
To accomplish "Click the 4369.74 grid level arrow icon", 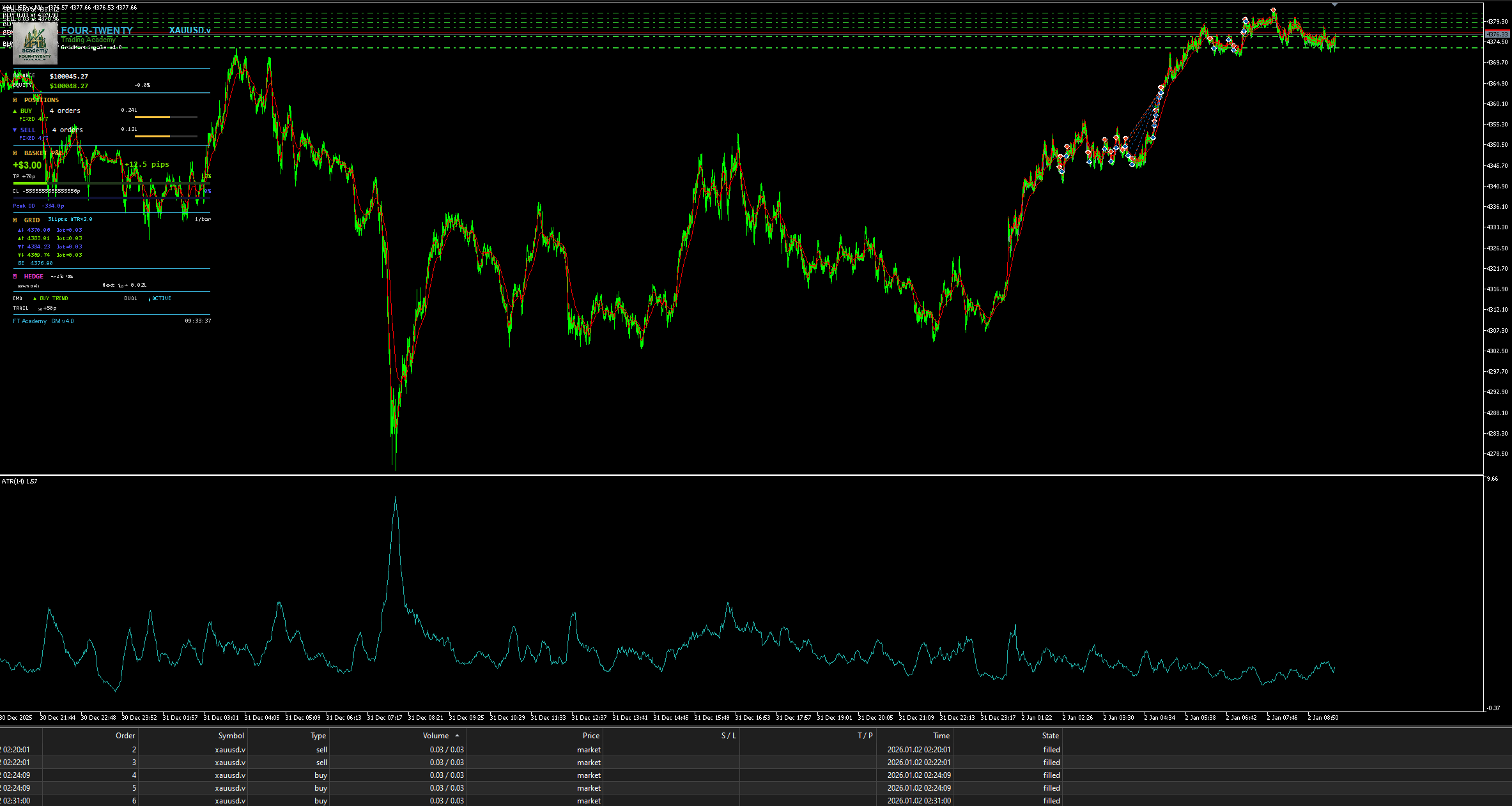I will coord(20,255).
